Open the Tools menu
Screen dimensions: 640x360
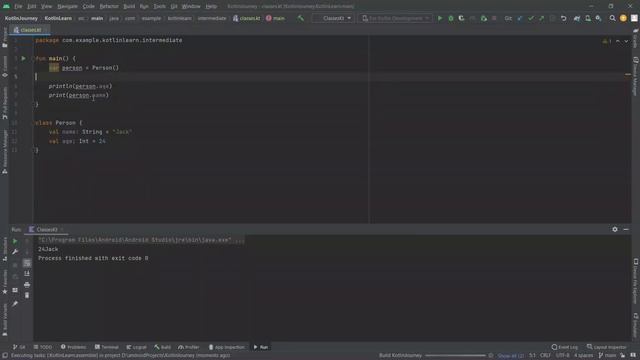(160, 6)
